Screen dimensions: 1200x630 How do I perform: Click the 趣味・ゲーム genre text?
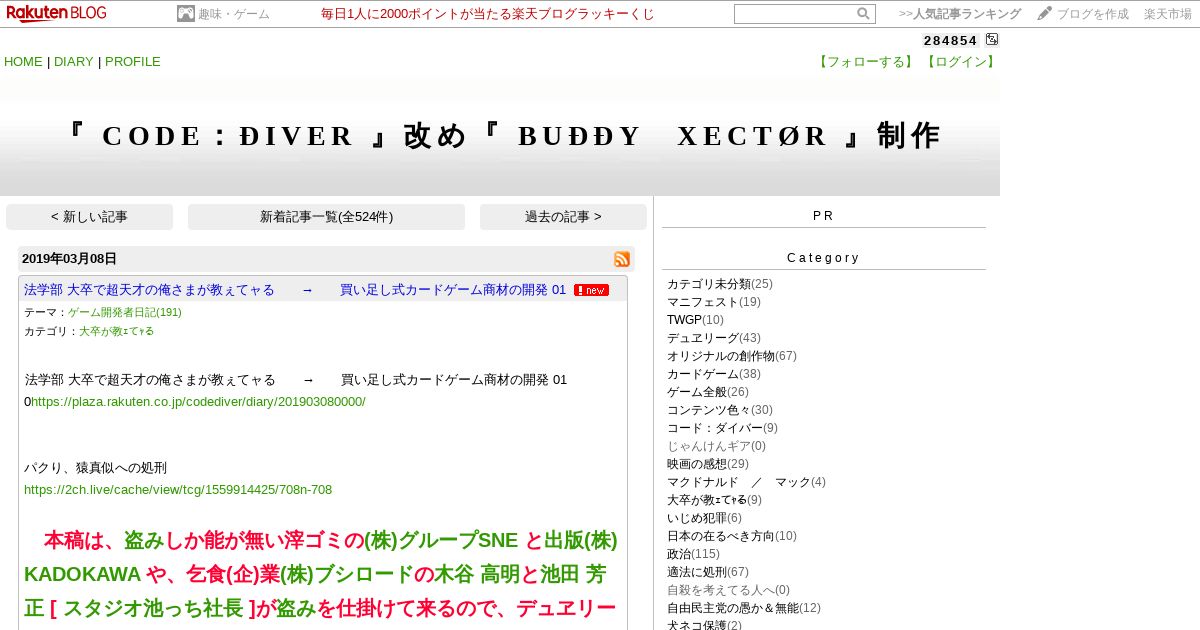[234, 14]
